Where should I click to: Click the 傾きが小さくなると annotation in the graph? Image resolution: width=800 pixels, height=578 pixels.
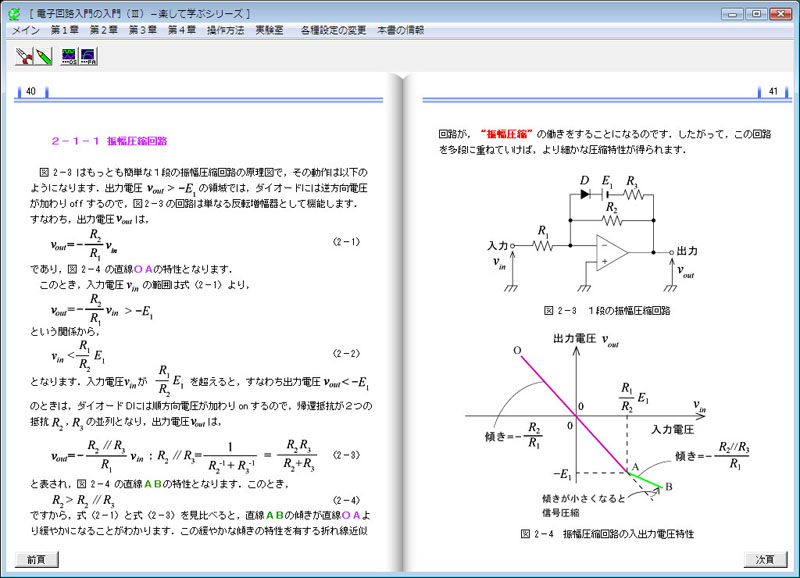pos(584,499)
